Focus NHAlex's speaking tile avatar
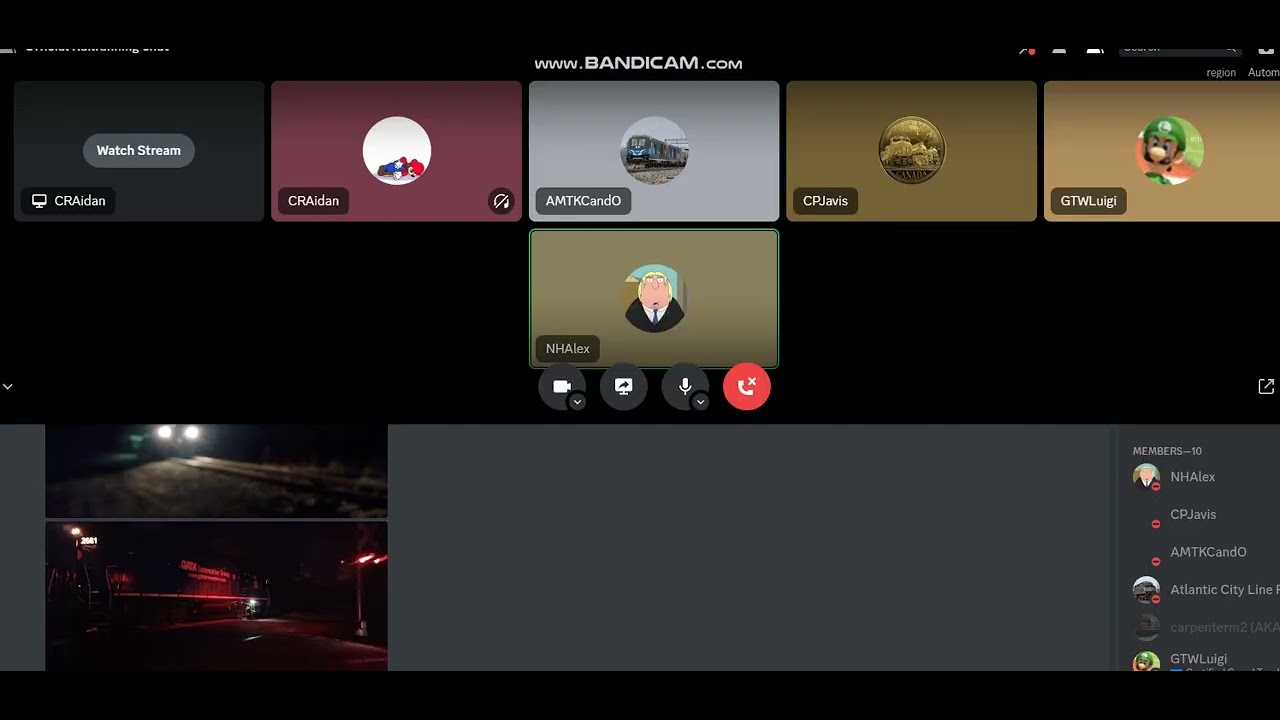Screen dimensions: 1280x720 pos(654,298)
